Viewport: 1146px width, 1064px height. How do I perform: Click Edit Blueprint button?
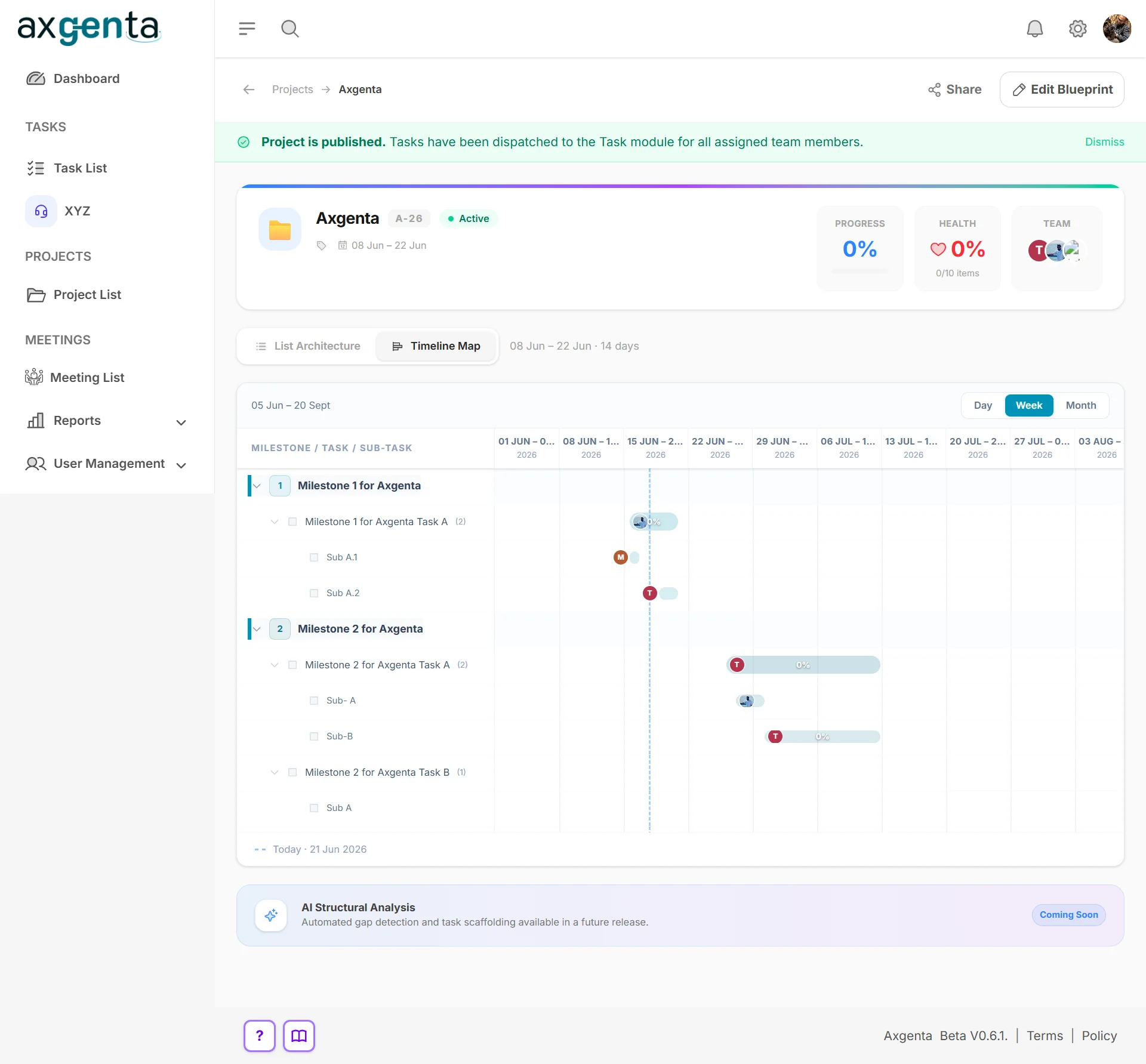click(1062, 90)
